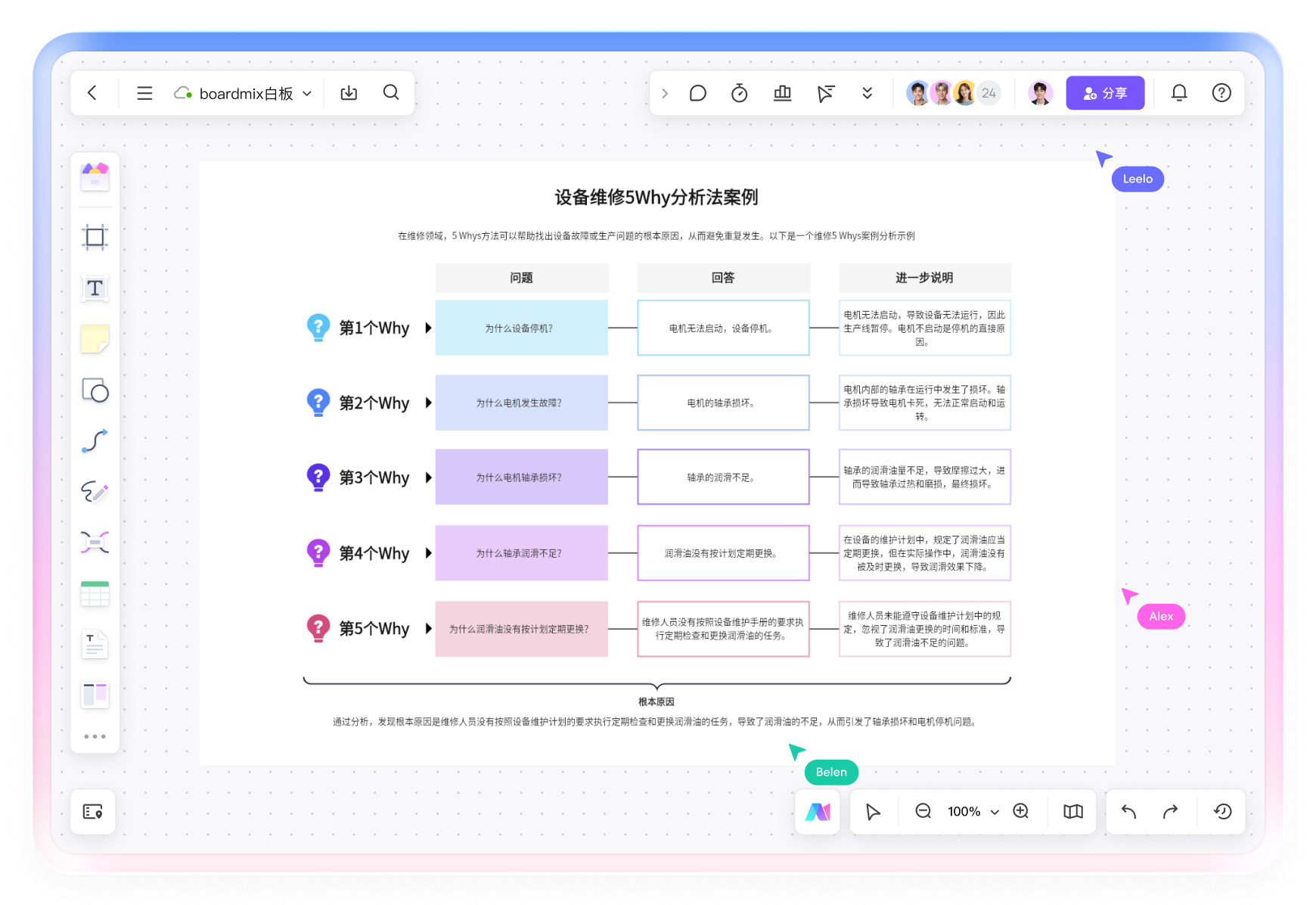Select the Frame tool in the left toolbar
Viewport: 1316px width, 905px height.
pyautogui.click(x=94, y=237)
